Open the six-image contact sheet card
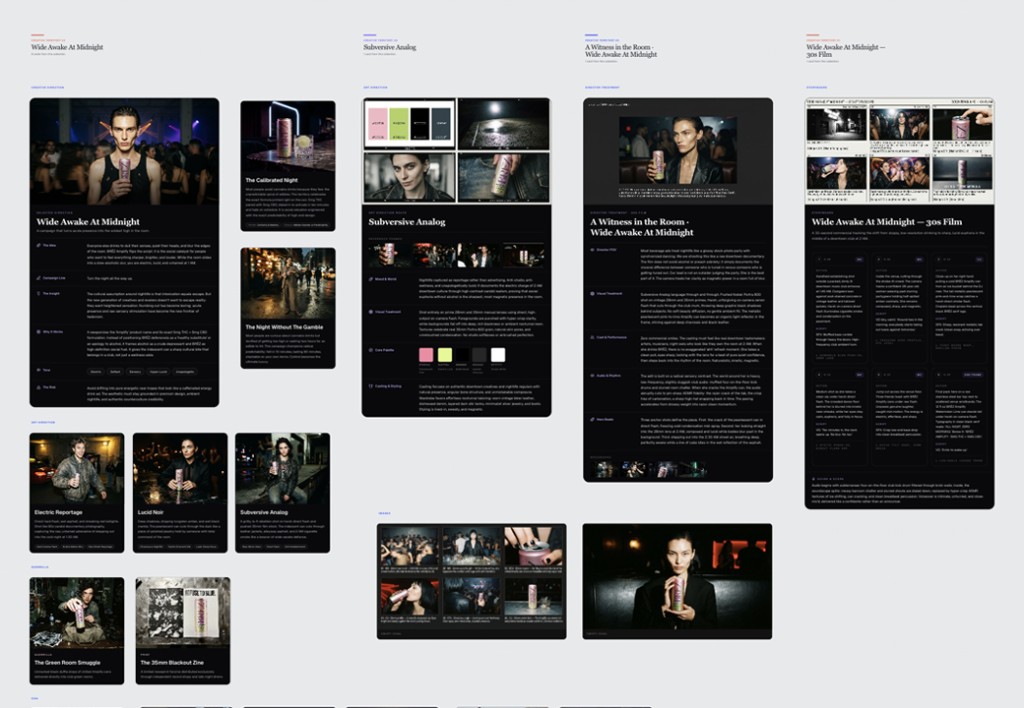Image resolution: width=1024 pixels, height=708 pixels. coord(472,581)
